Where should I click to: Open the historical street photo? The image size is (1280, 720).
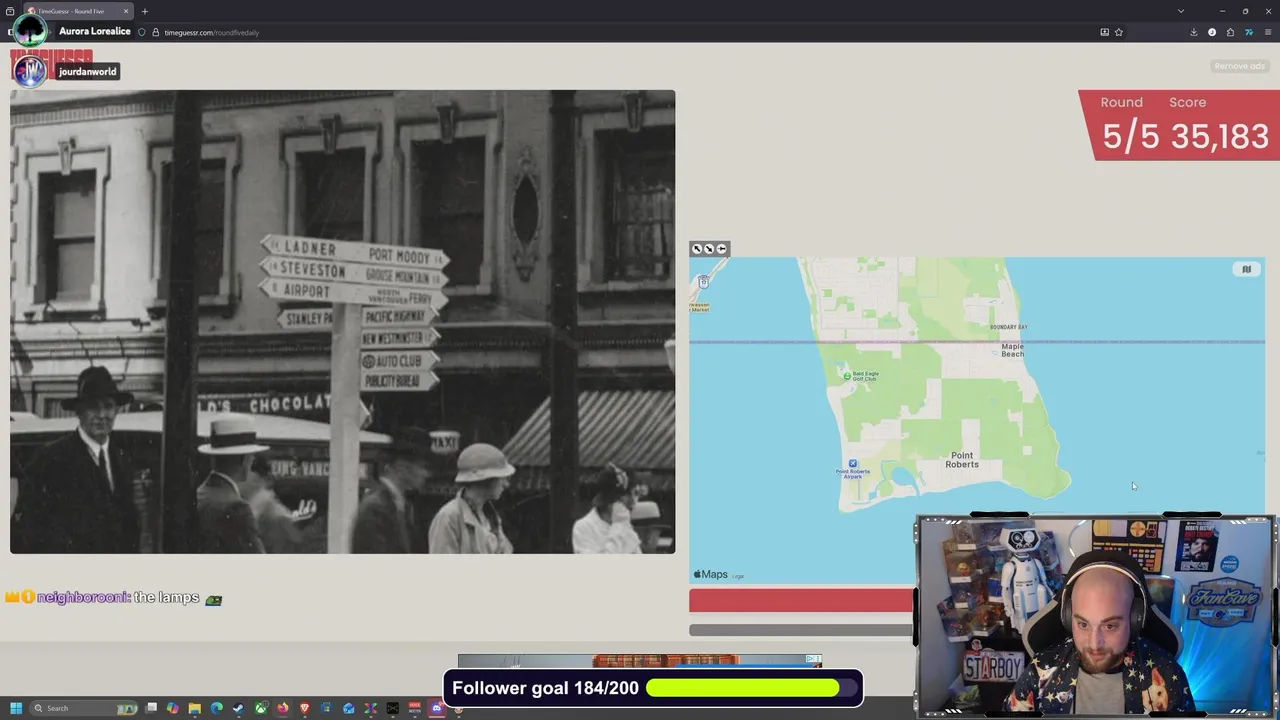[x=343, y=322]
